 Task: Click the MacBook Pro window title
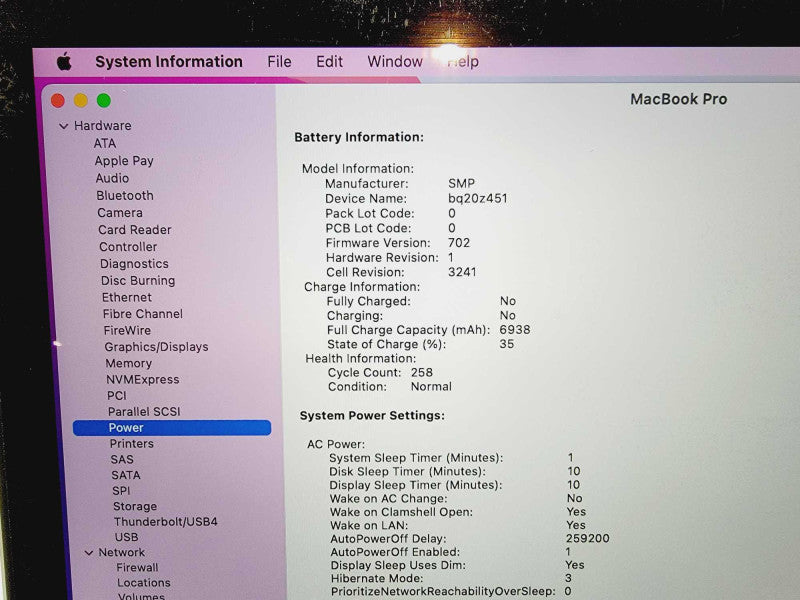(679, 99)
